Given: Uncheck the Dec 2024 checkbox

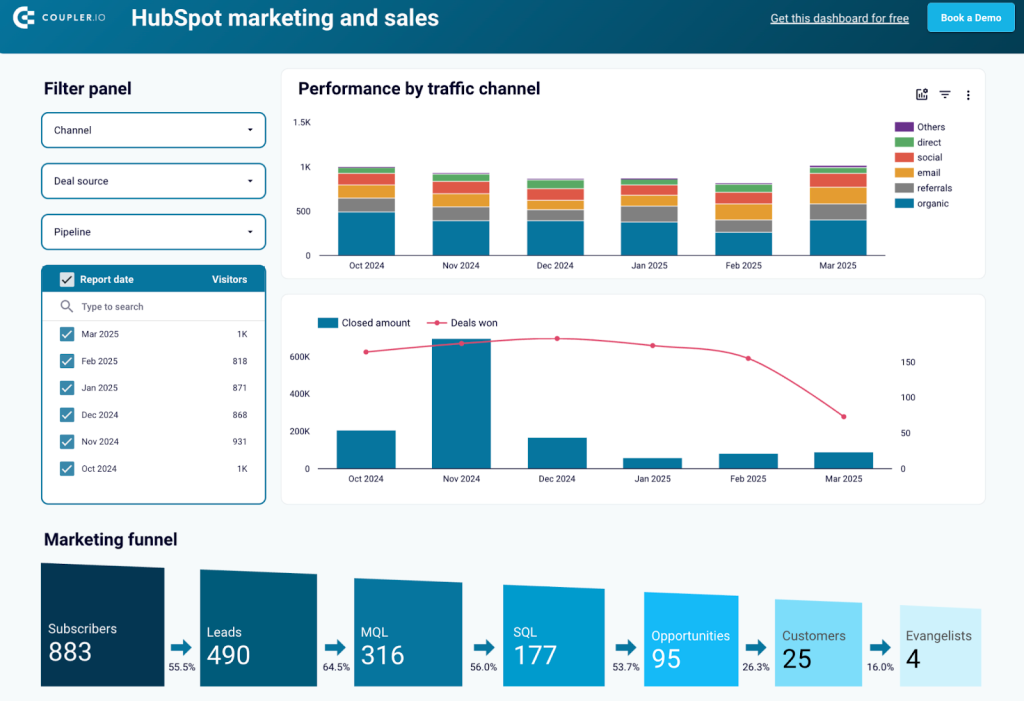Looking at the screenshot, I should pyautogui.click(x=67, y=415).
